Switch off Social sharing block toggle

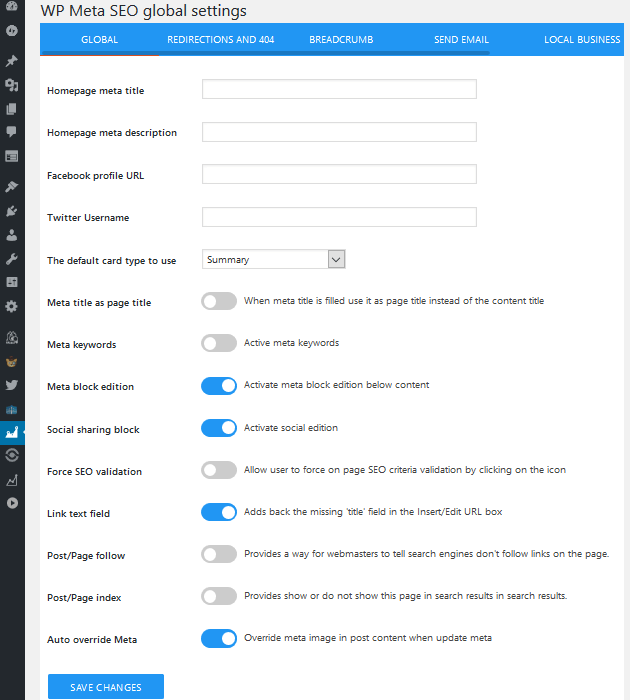point(219,428)
